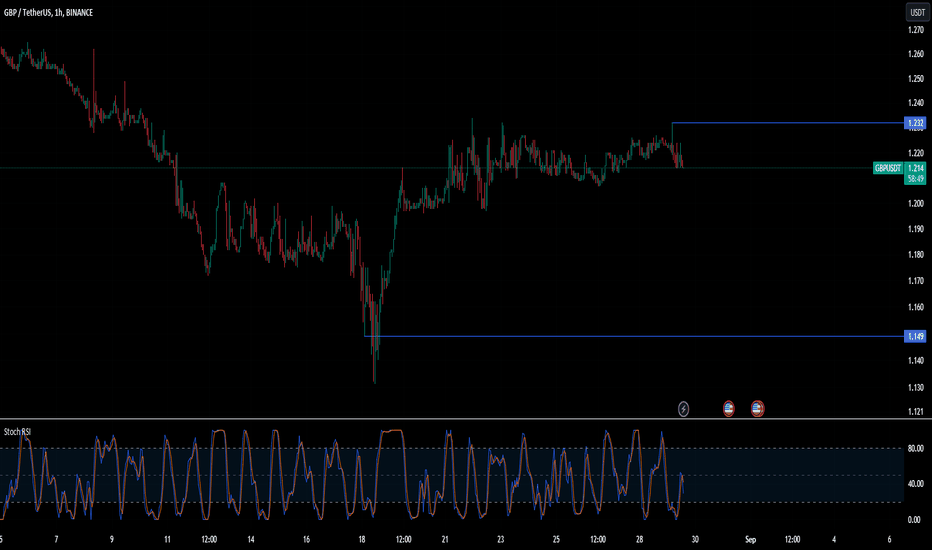
Task: Click the date label 6 on time axis
Action: pyautogui.click(x=889, y=539)
